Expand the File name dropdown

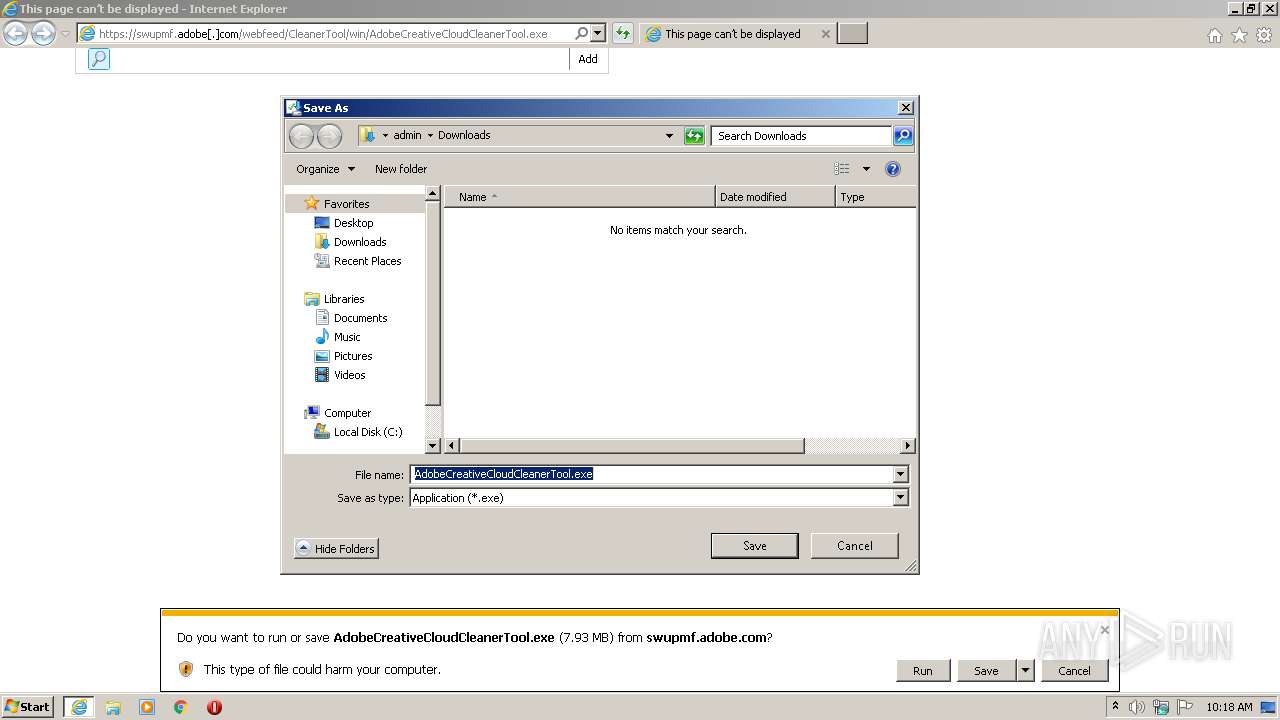click(900, 474)
